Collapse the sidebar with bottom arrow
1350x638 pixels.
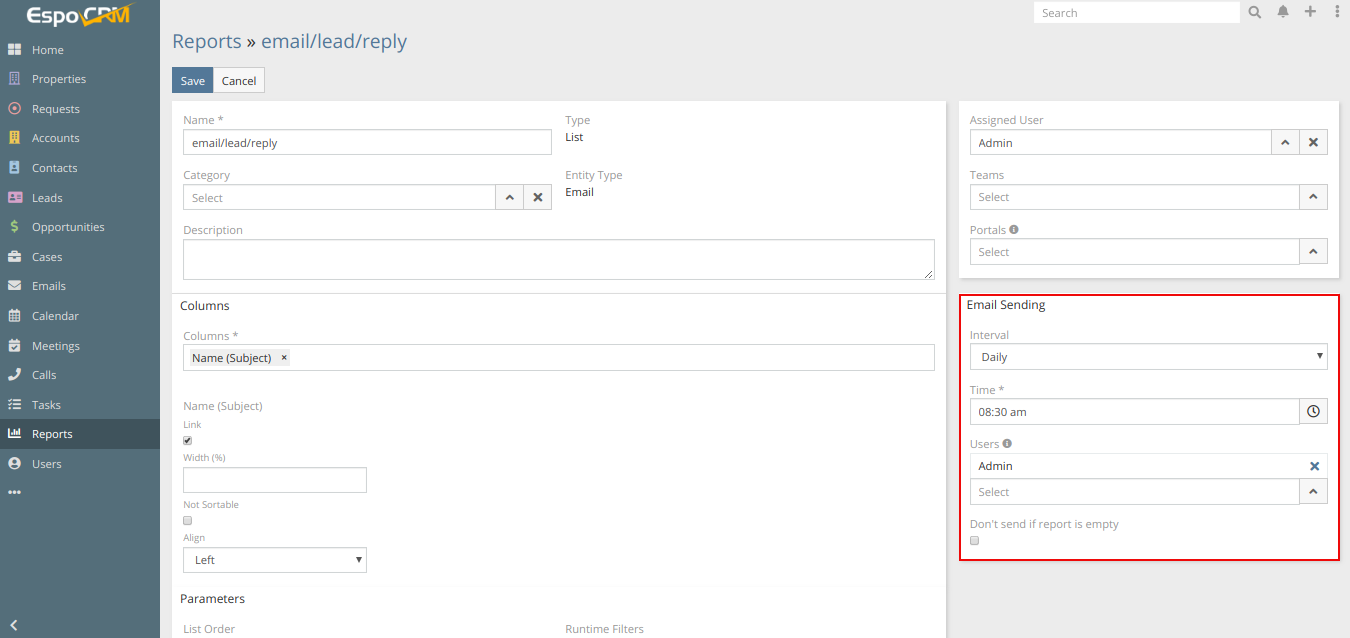(x=14, y=625)
